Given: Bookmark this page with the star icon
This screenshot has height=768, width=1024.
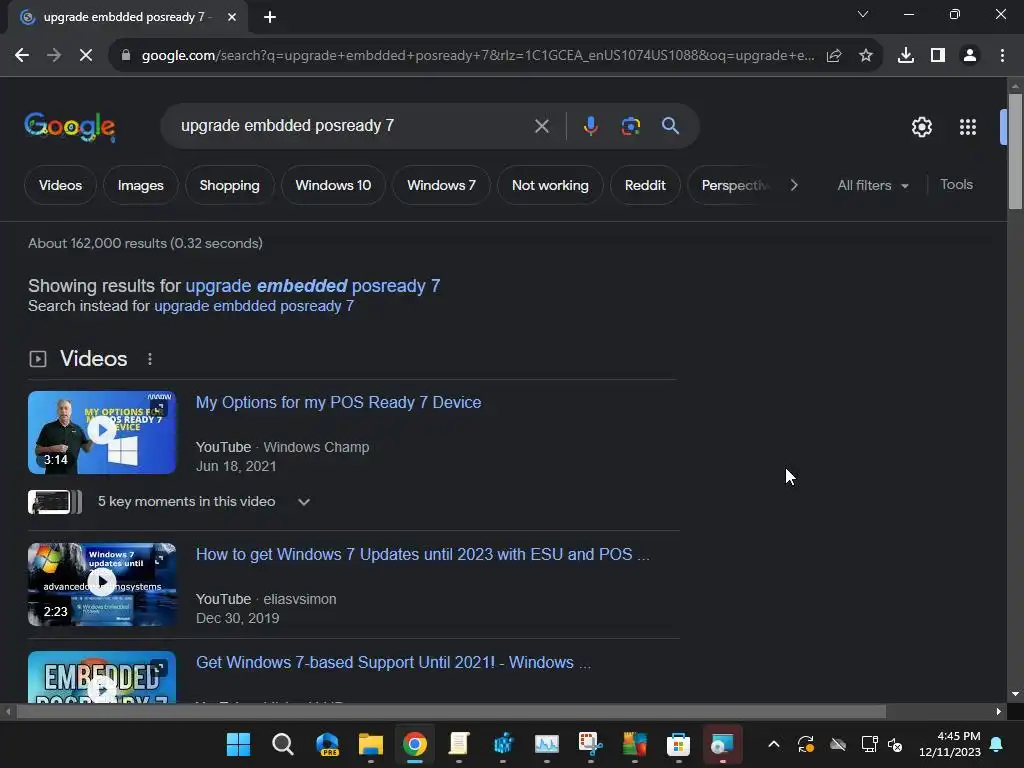Looking at the screenshot, I should point(866,56).
